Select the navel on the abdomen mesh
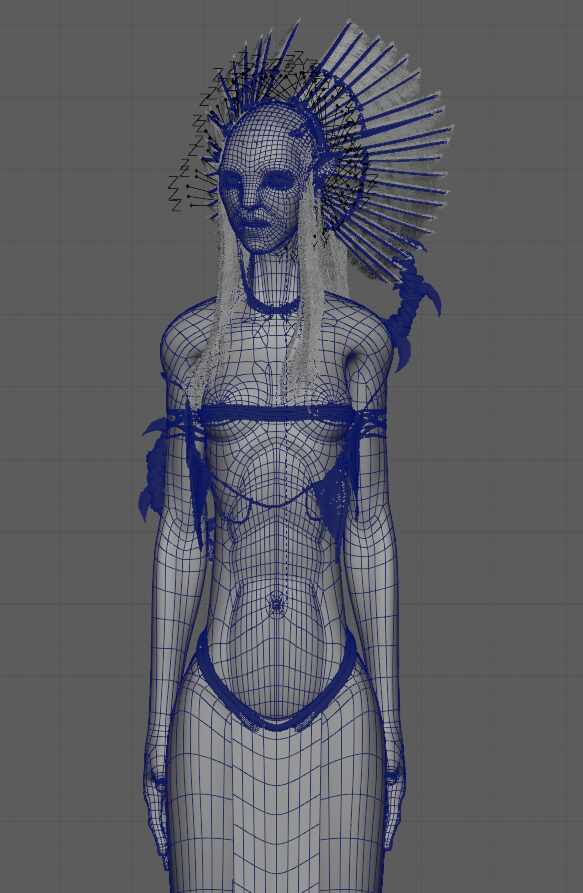Image resolution: width=583 pixels, height=893 pixels. (277, 605)
